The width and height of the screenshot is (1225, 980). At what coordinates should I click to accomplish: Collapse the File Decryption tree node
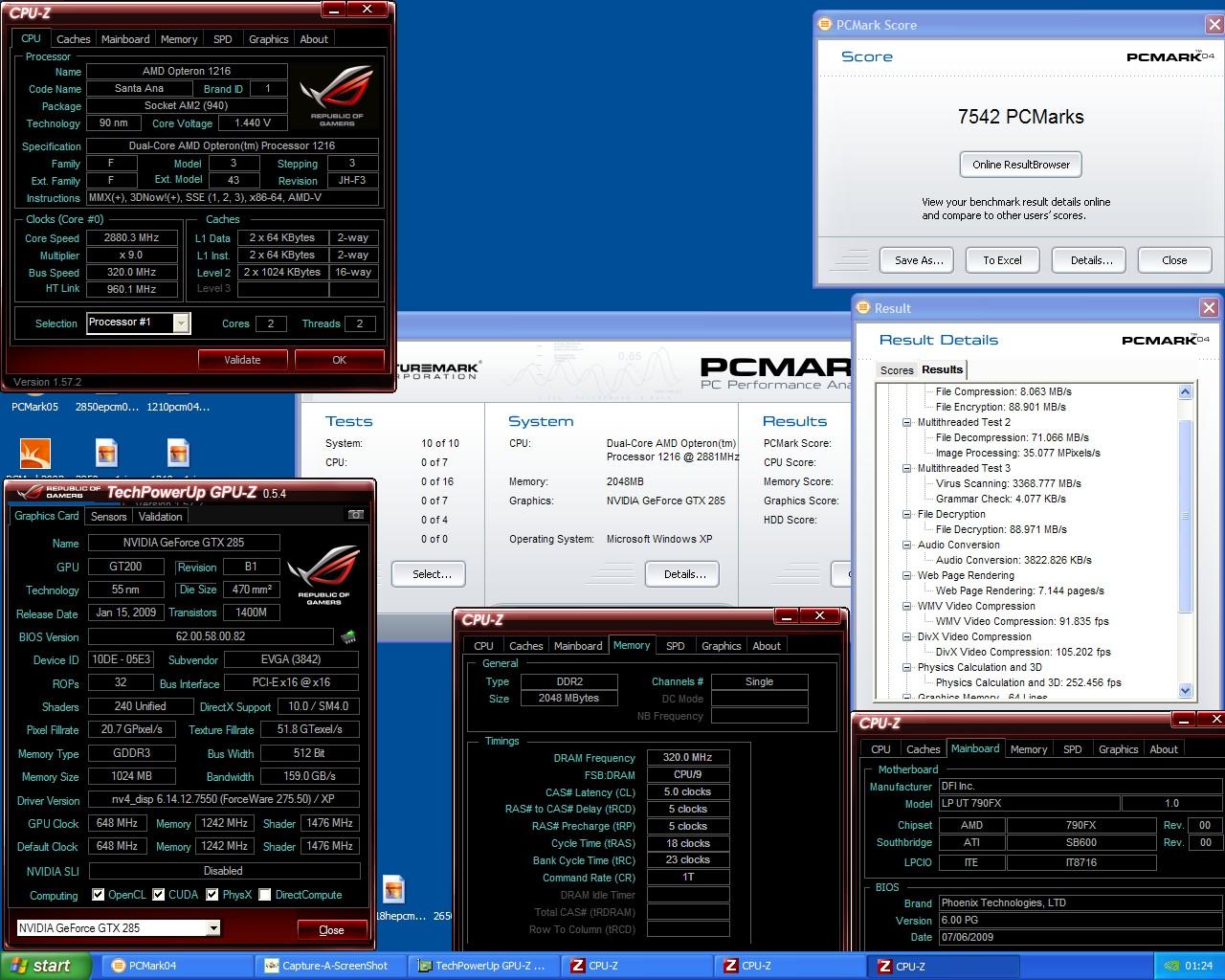pos(907,514)
